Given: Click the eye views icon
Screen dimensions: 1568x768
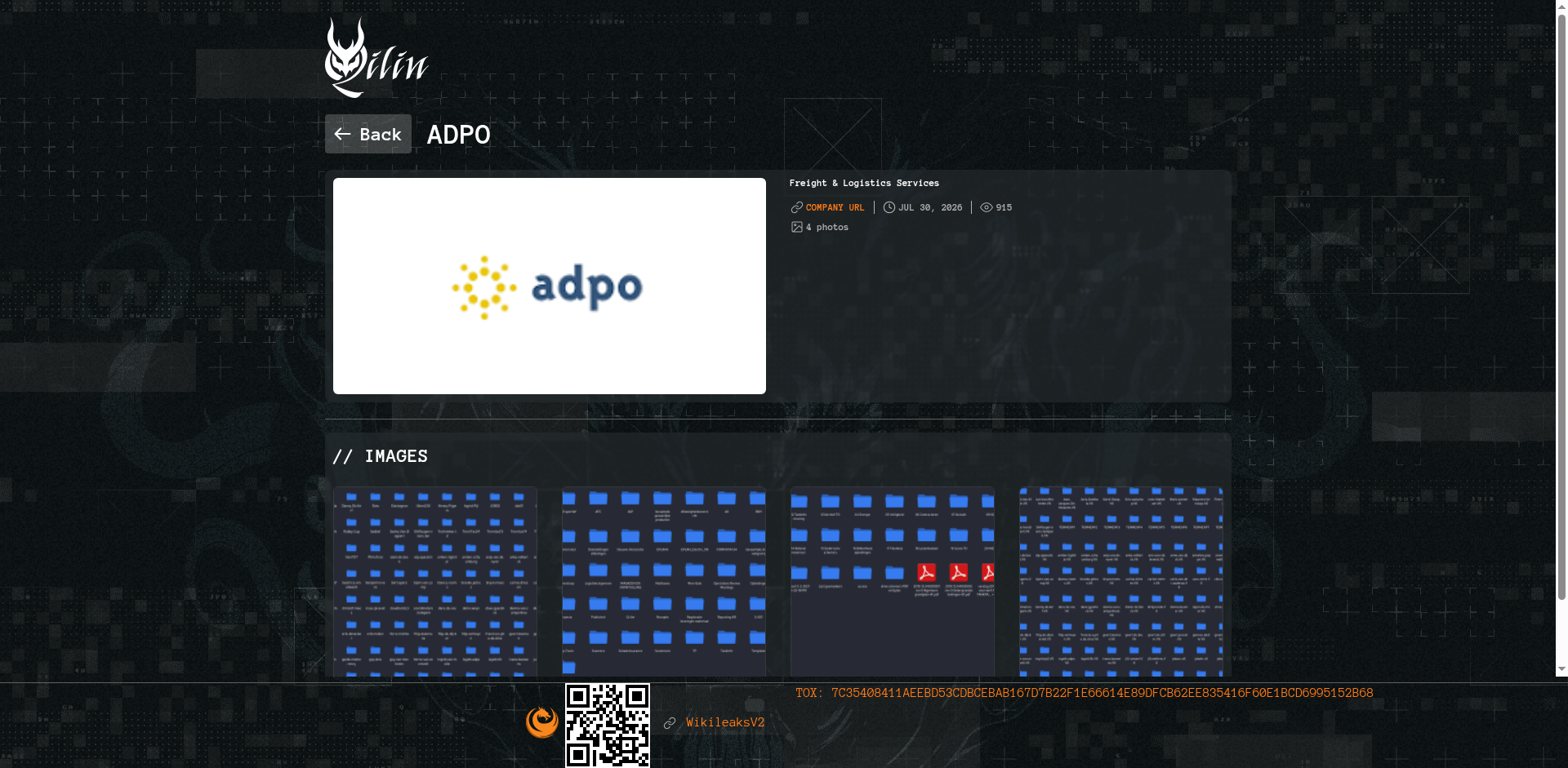Looking at the screenshot, I should click(987, 207).
